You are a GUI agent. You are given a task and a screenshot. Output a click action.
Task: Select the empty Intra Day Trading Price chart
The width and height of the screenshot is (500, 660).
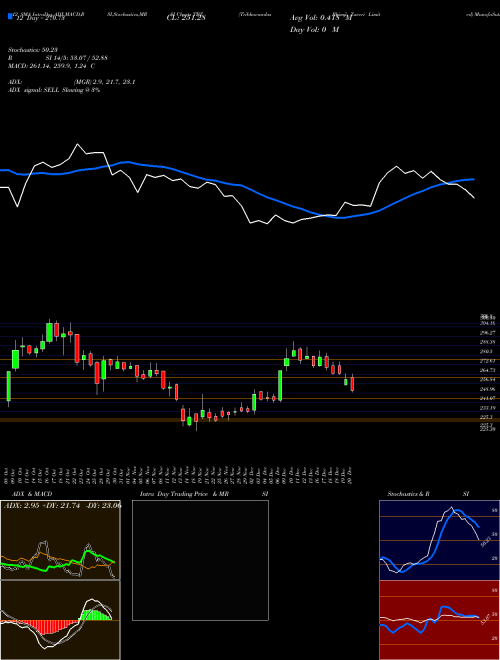(200, 560)
